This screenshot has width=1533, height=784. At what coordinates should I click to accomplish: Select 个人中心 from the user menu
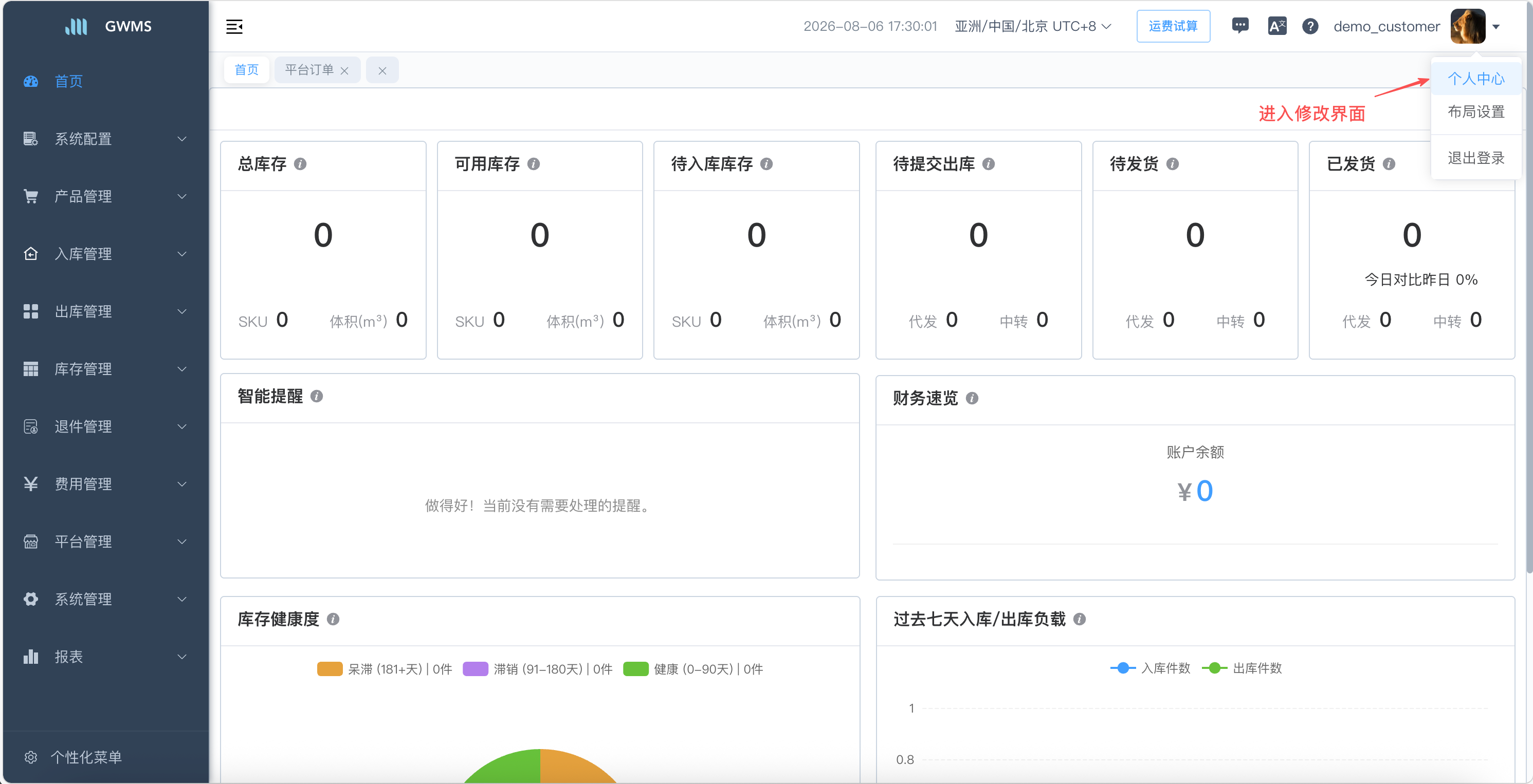pyautogui.click(x=1476, y=79)
